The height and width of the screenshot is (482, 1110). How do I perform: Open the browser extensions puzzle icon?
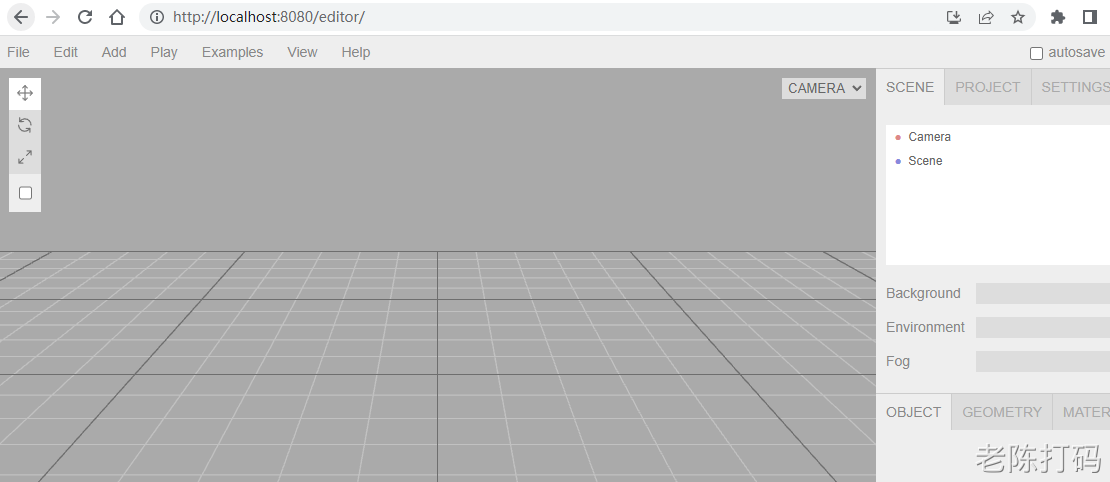(1058, 17)
